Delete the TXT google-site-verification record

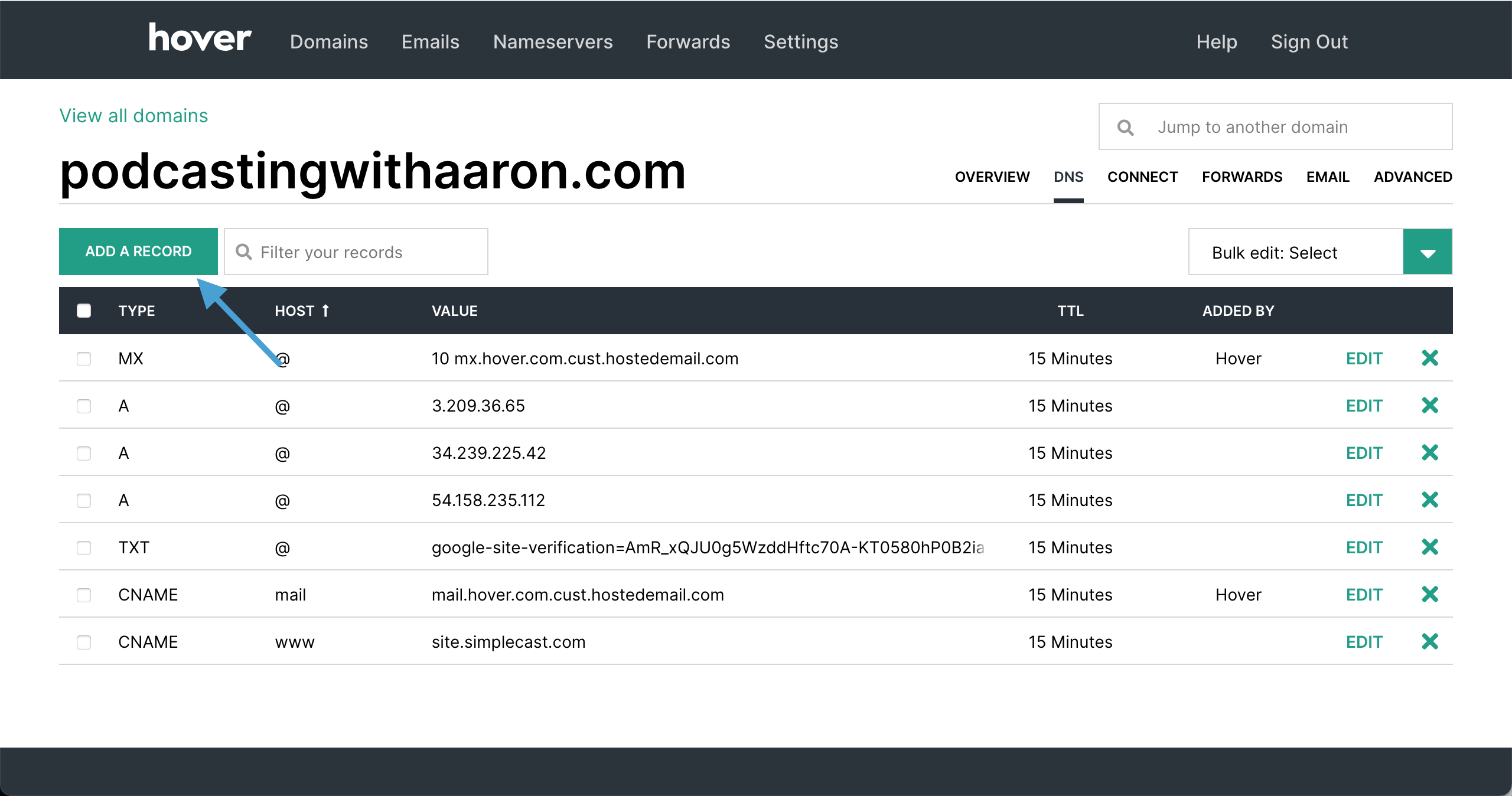(1429, 547)
